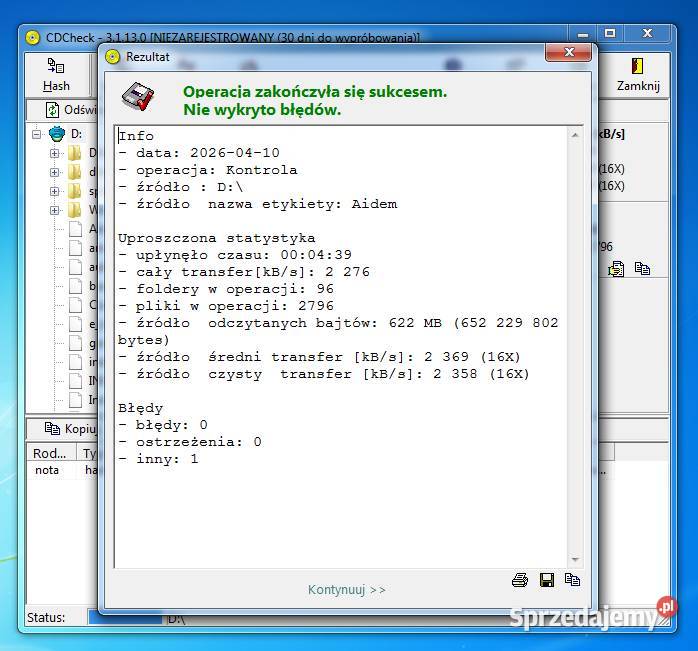Close the Rezultat dialog with its X button
The width and height of the screenshot is (698, 651).
click(568, 53)
